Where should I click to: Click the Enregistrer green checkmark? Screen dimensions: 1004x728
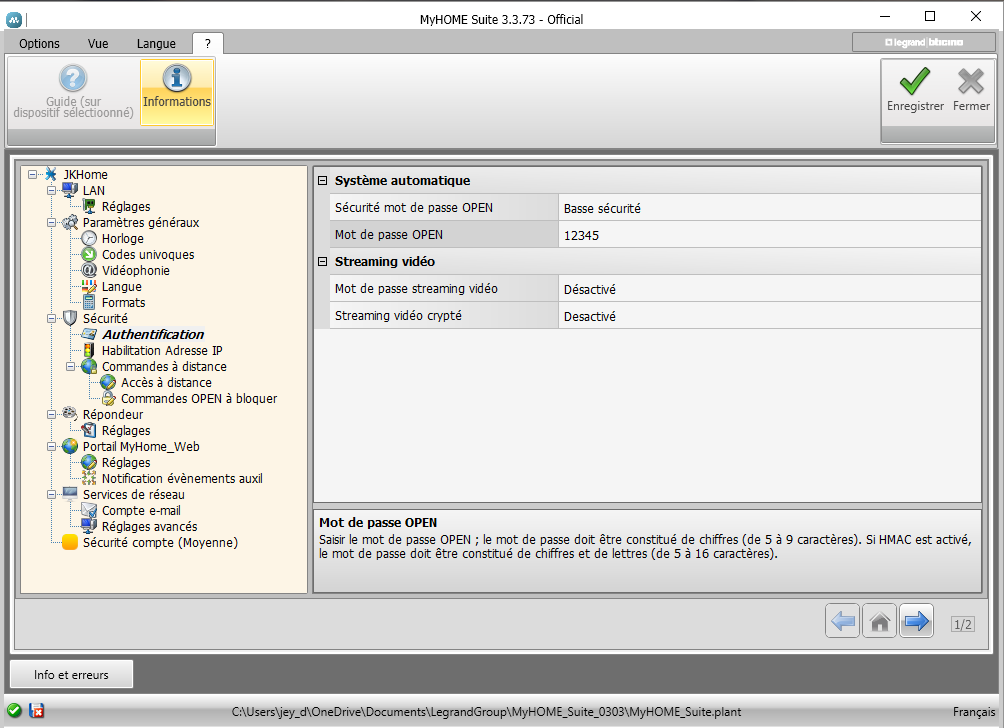click(915, 81)
